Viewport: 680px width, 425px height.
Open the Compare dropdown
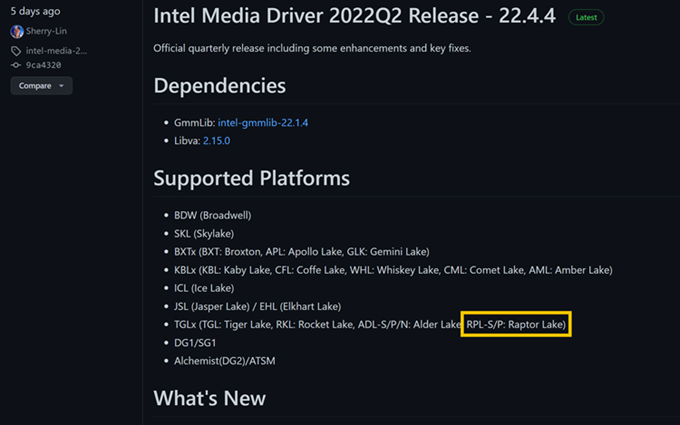[x=42, y=86]
